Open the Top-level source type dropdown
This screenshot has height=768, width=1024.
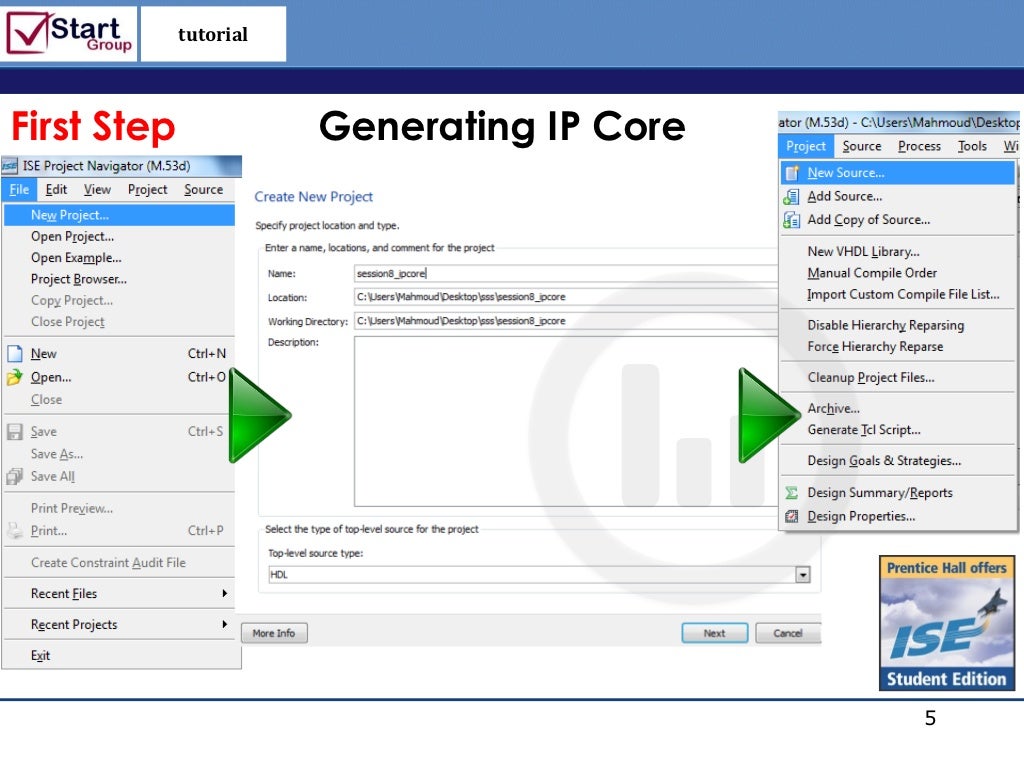pyautogui.click(x=803, y=575)
